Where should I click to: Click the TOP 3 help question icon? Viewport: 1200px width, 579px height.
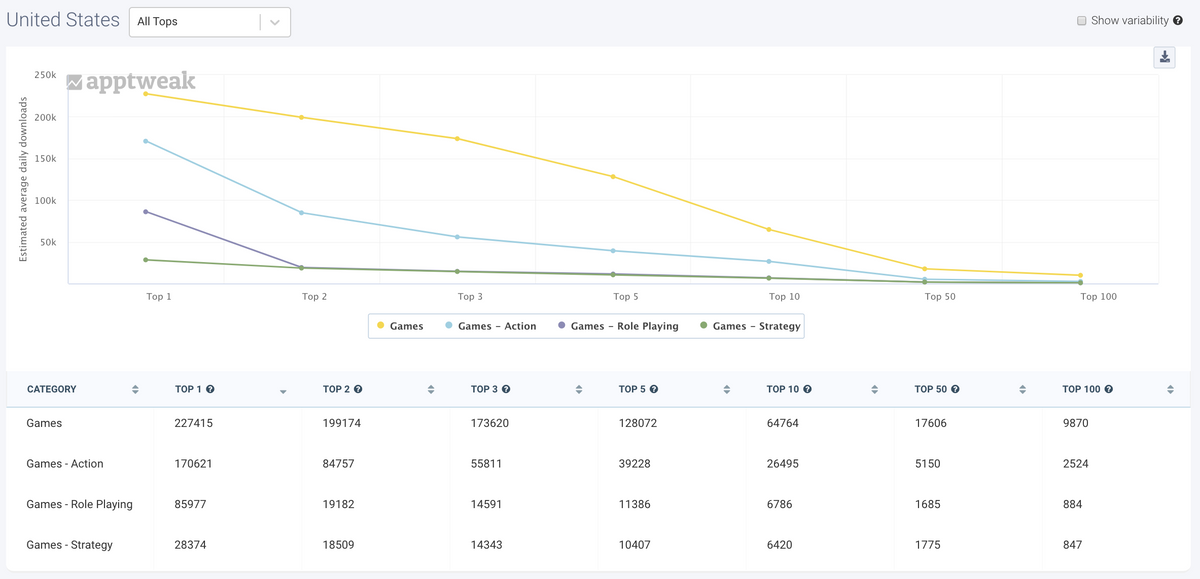[506, 389]
